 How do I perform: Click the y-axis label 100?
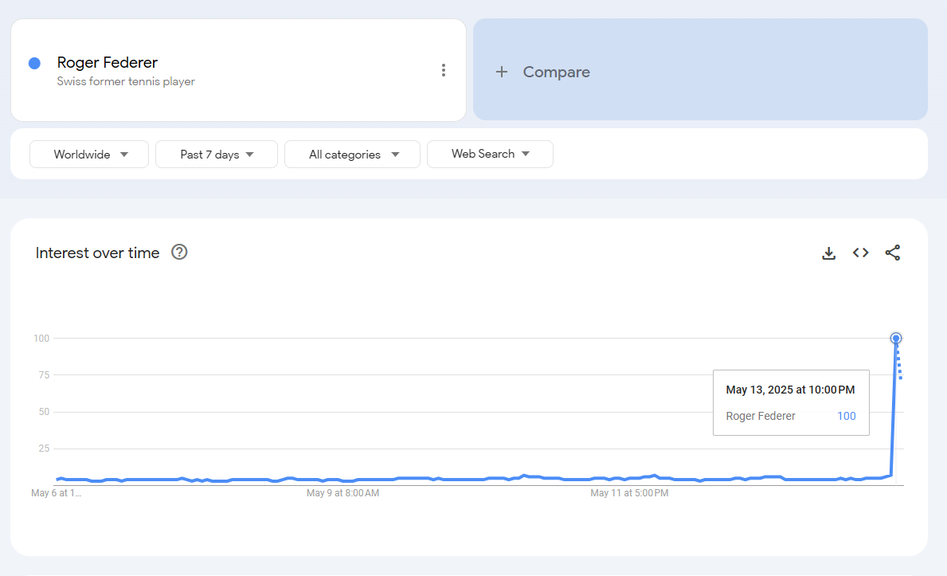(42, 338)
